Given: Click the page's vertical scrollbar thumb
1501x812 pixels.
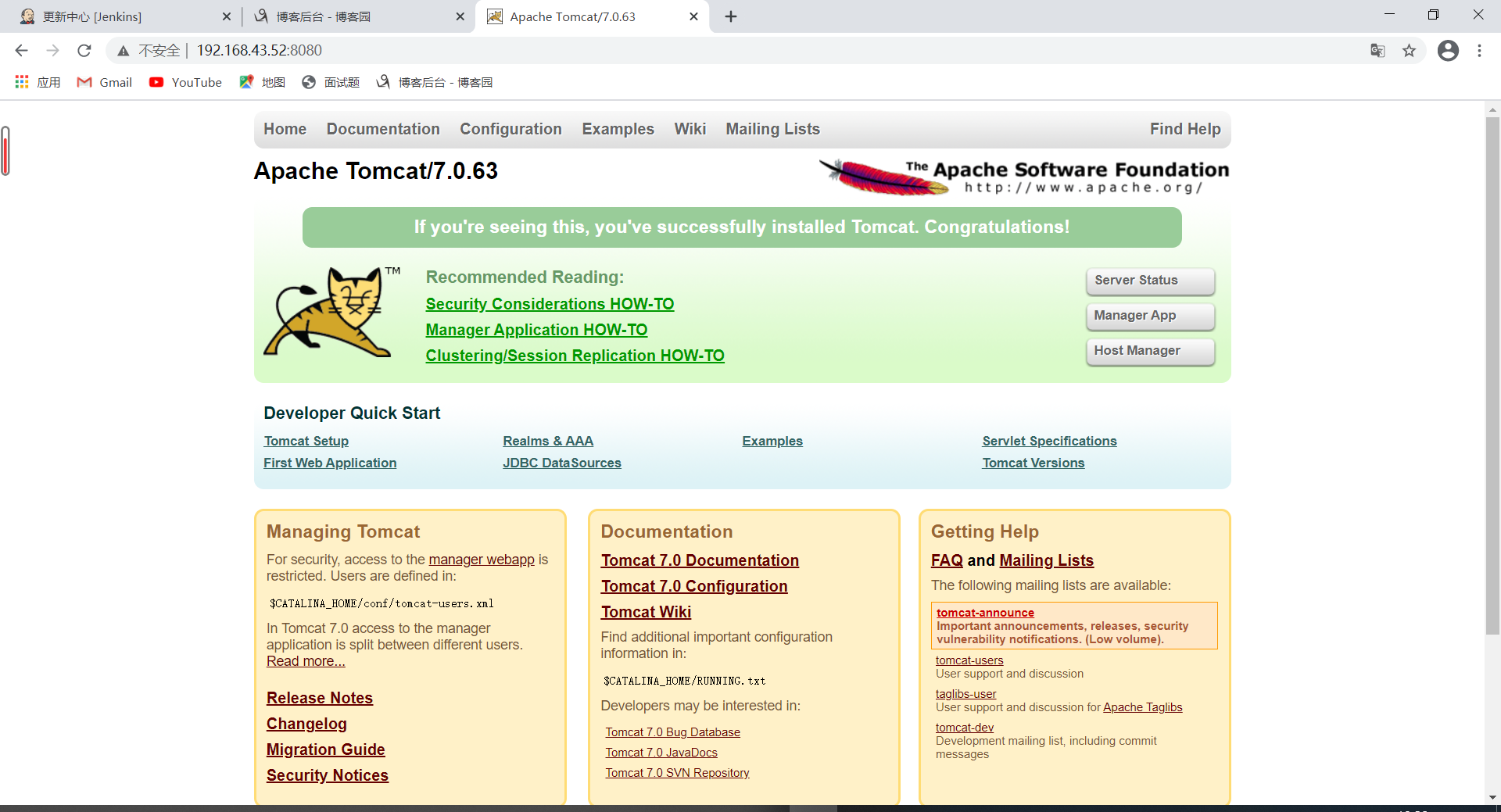Looking at the screenshot, I should [1493, 375].
